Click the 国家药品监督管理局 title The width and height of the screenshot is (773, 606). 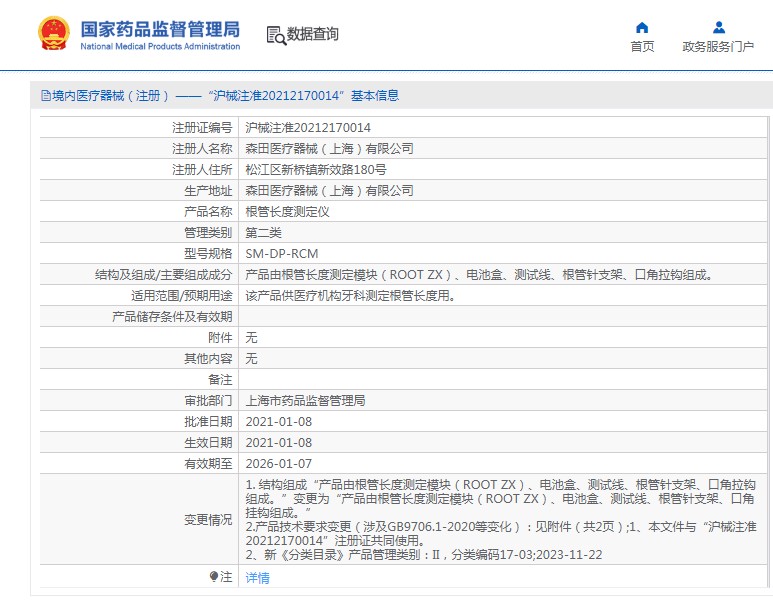160,29
